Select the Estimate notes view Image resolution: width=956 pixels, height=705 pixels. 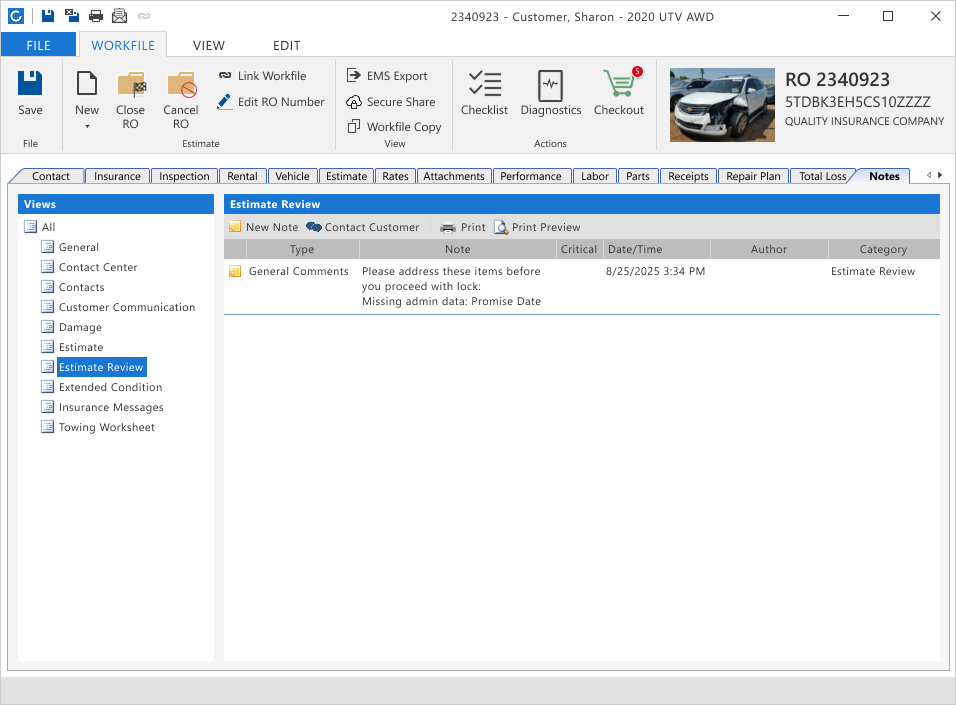(x=72, y=347)
